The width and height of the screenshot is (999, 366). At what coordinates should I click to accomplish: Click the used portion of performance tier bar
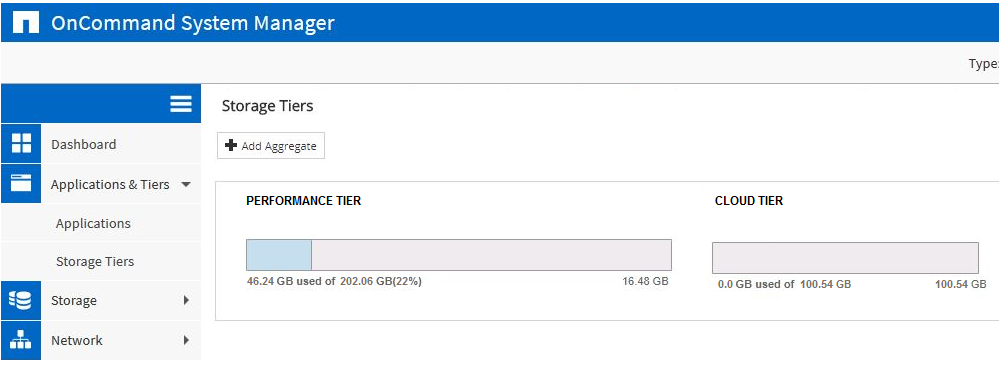(x=279, y=255)
